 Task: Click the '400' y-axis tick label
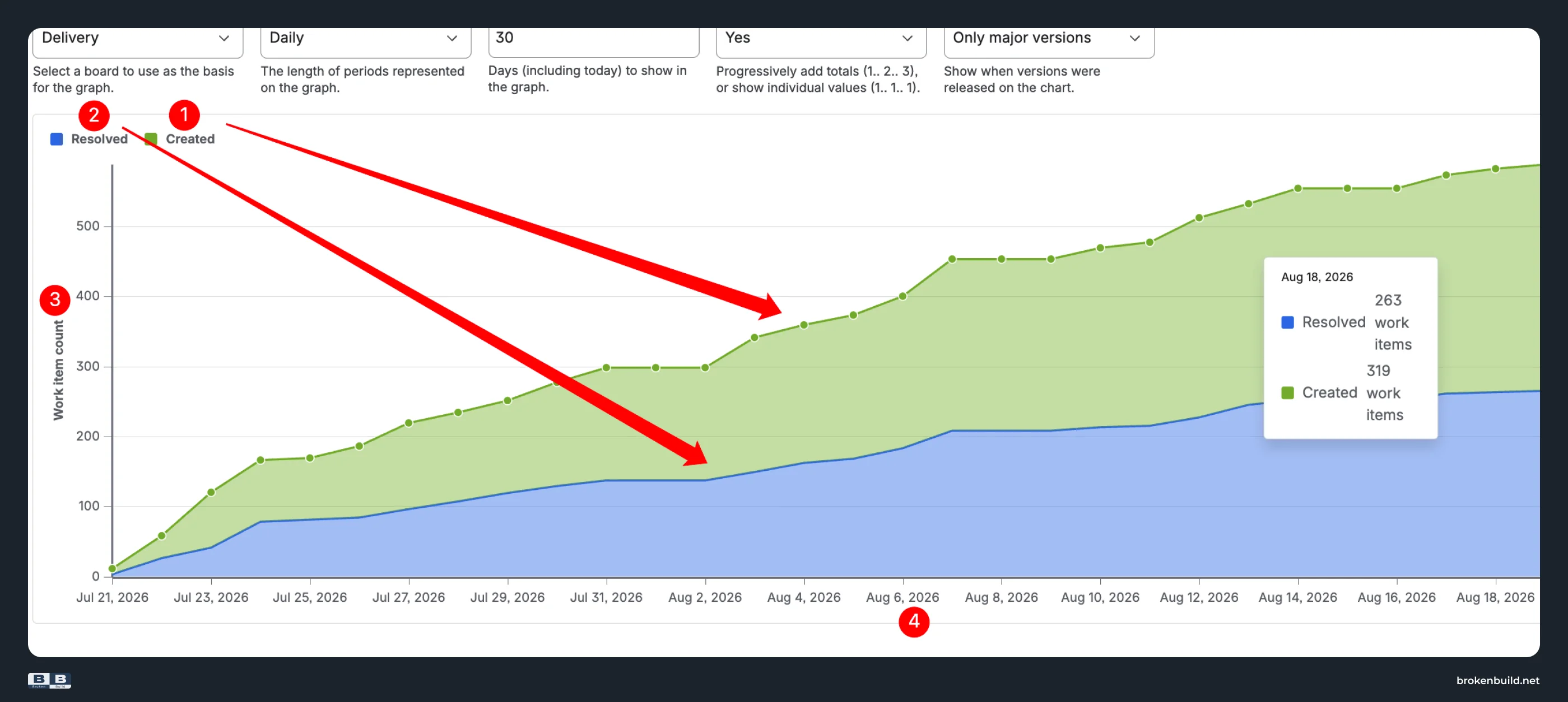tap(87, 296)
